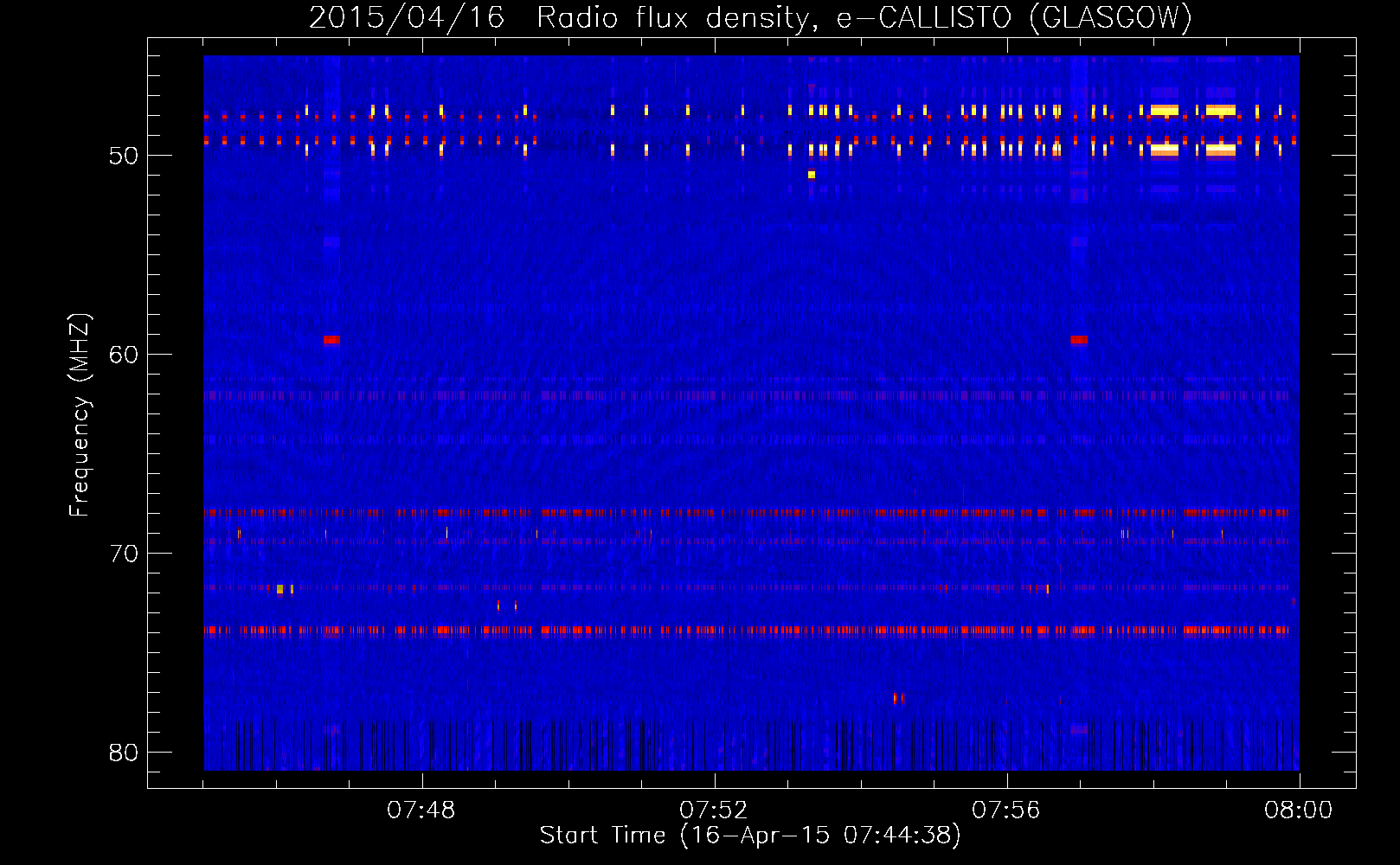The width and height of the screenshot is (1400, 865).
Task: Click the 07:52 time tick label
Action: tap(714, 811)
